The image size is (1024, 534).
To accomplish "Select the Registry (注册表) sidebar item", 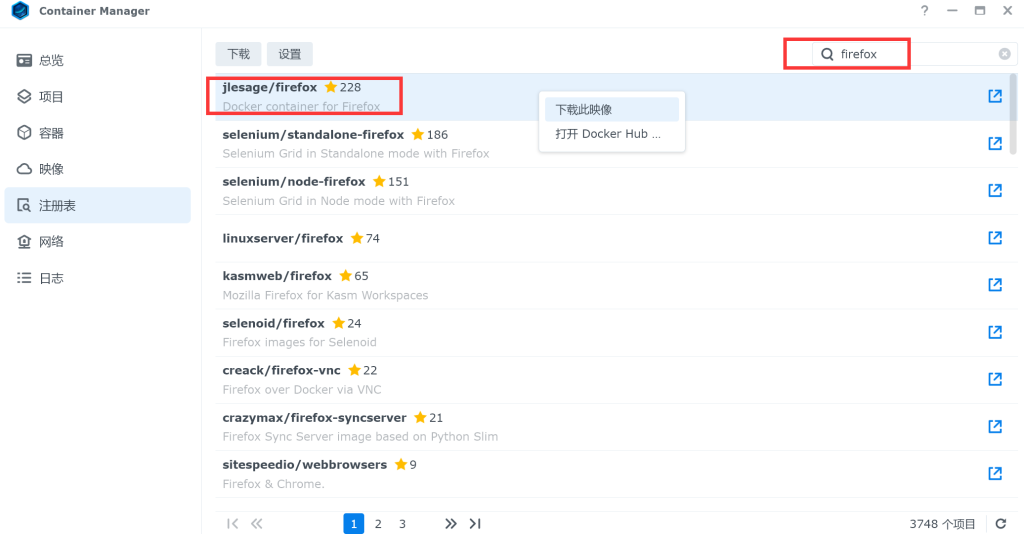I will [97, 206].
